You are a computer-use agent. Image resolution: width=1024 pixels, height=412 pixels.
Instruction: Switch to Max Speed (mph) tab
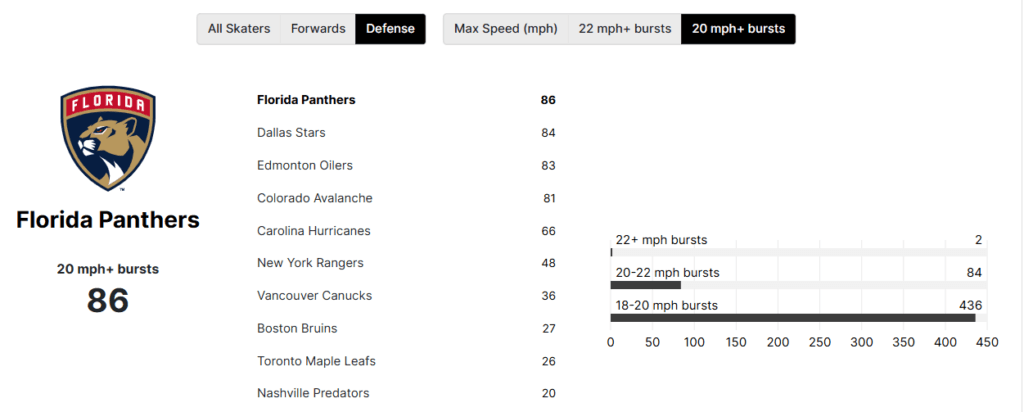coord(506,29)
